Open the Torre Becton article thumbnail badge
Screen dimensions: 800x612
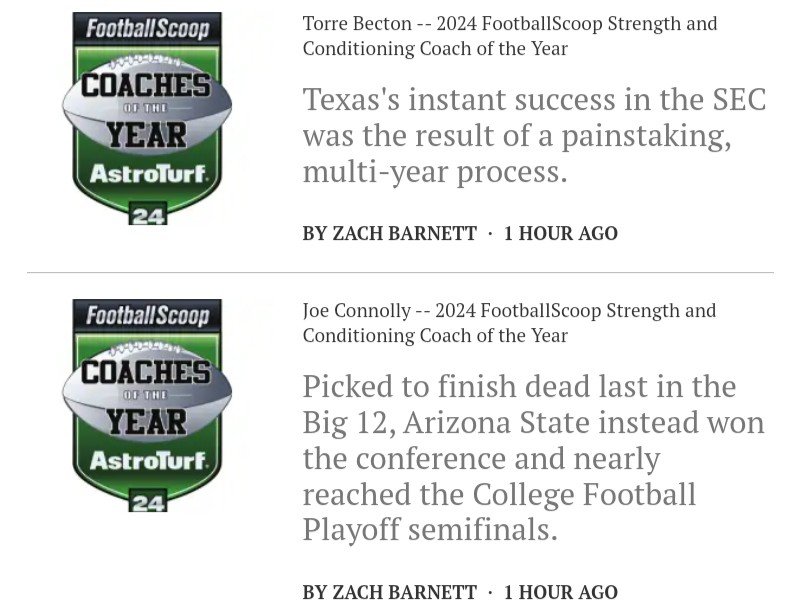click(x=147, y=118)
